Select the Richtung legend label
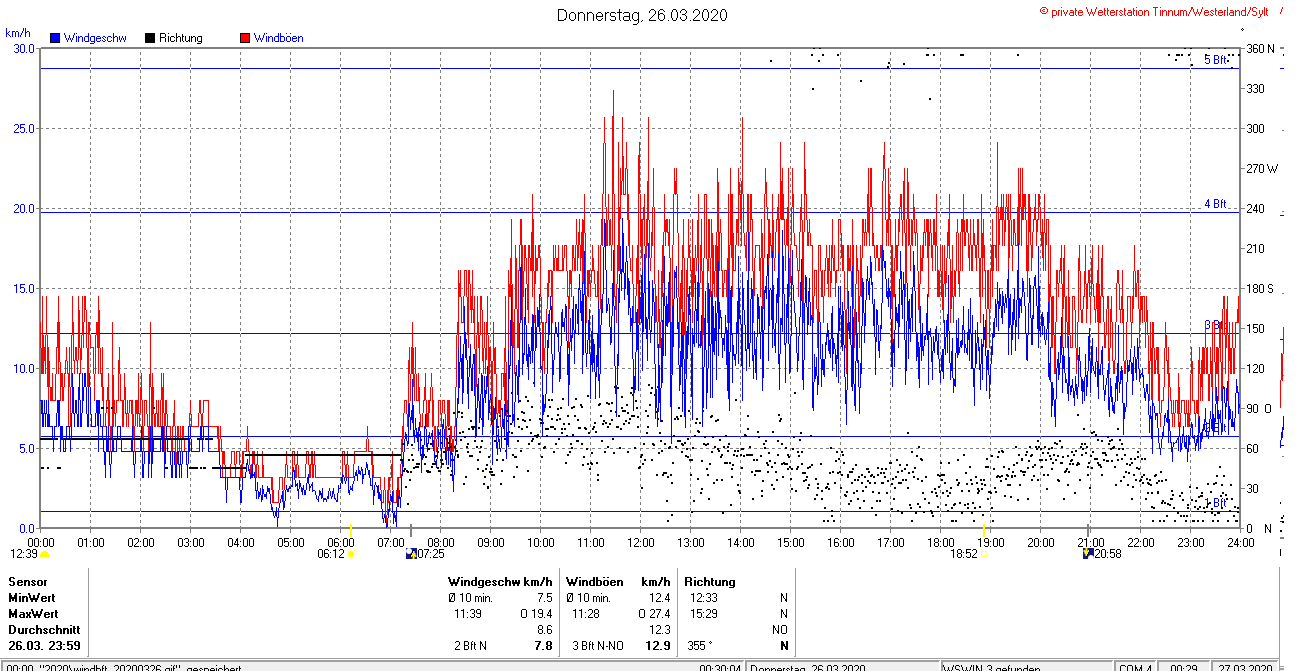Screen dimensions: 1310x671 [x=181, y=38]
